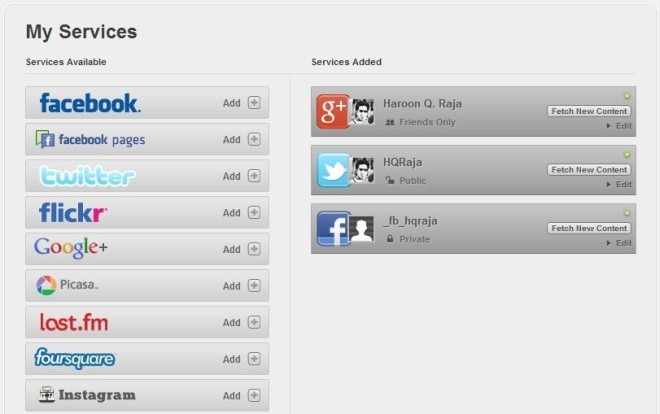The height and width of the screenshot is (414, 660).
Task: Click Haroon Q. Raja profile photo thumbnail
Action: [362, 111]
